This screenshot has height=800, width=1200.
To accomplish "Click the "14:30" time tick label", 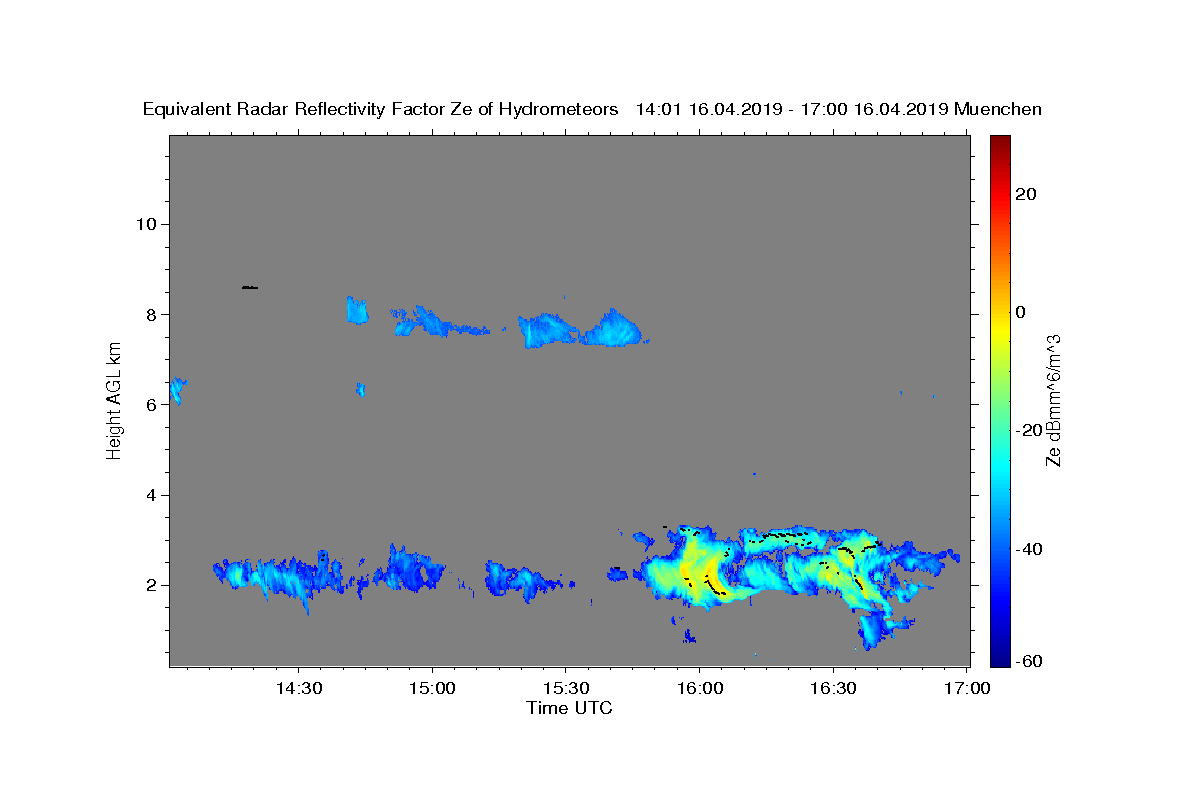I will click(299, 689).
